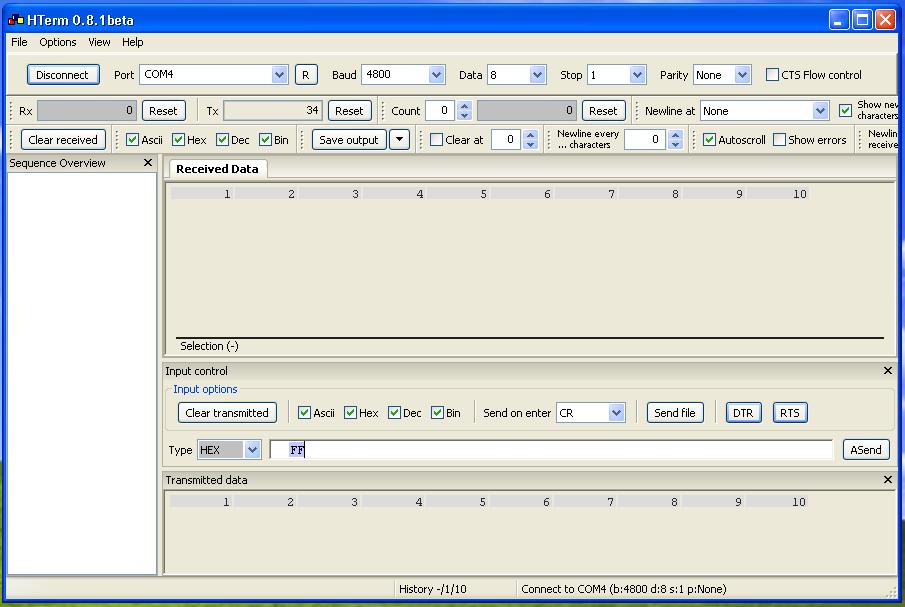Close the Input control panel
905x607 pixels.
coord(888,370)
